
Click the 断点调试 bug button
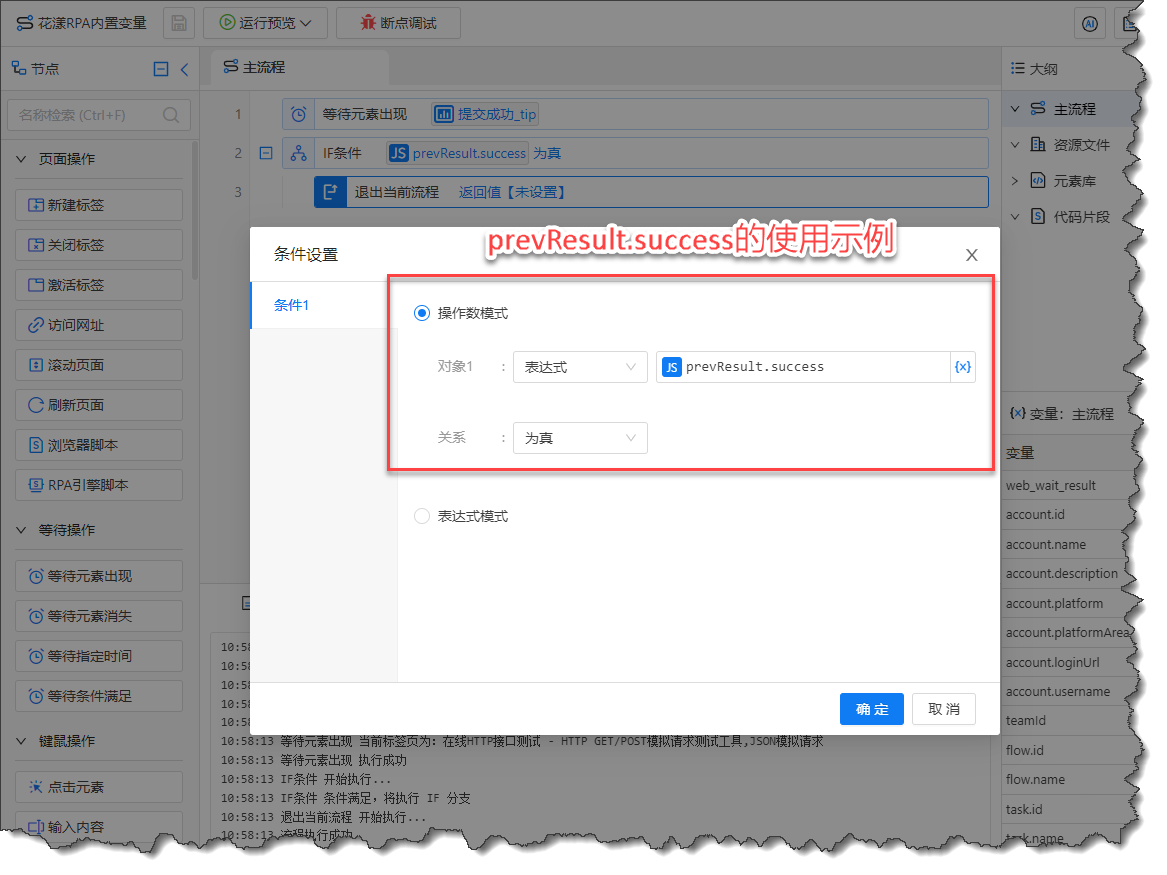[398, 23]
